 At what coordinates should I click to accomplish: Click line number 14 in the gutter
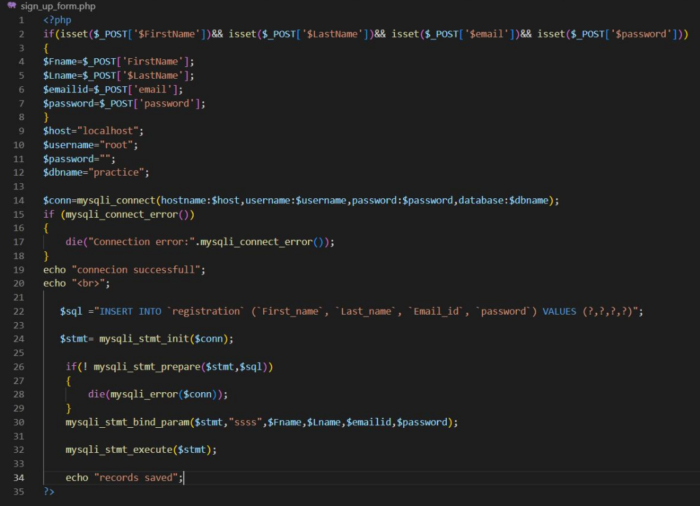[x=19, y=201]
